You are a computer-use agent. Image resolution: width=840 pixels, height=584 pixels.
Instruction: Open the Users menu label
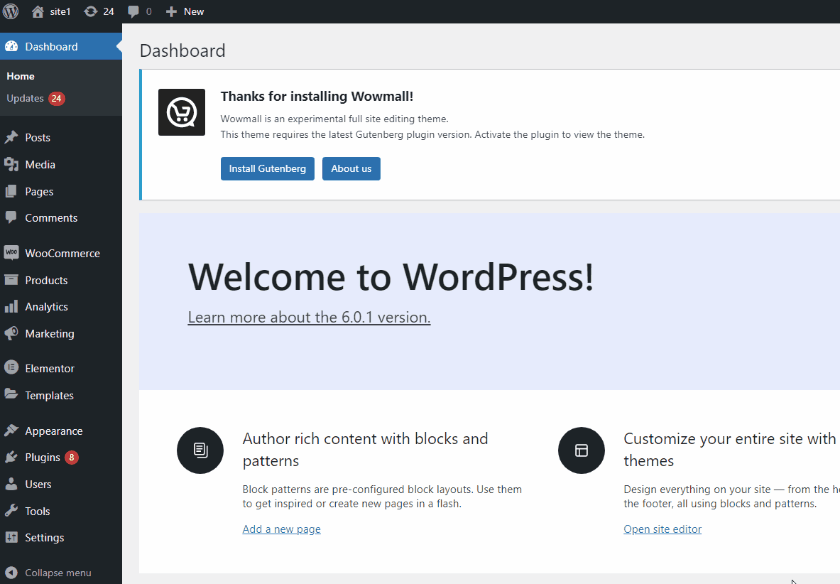click(38, 484)
